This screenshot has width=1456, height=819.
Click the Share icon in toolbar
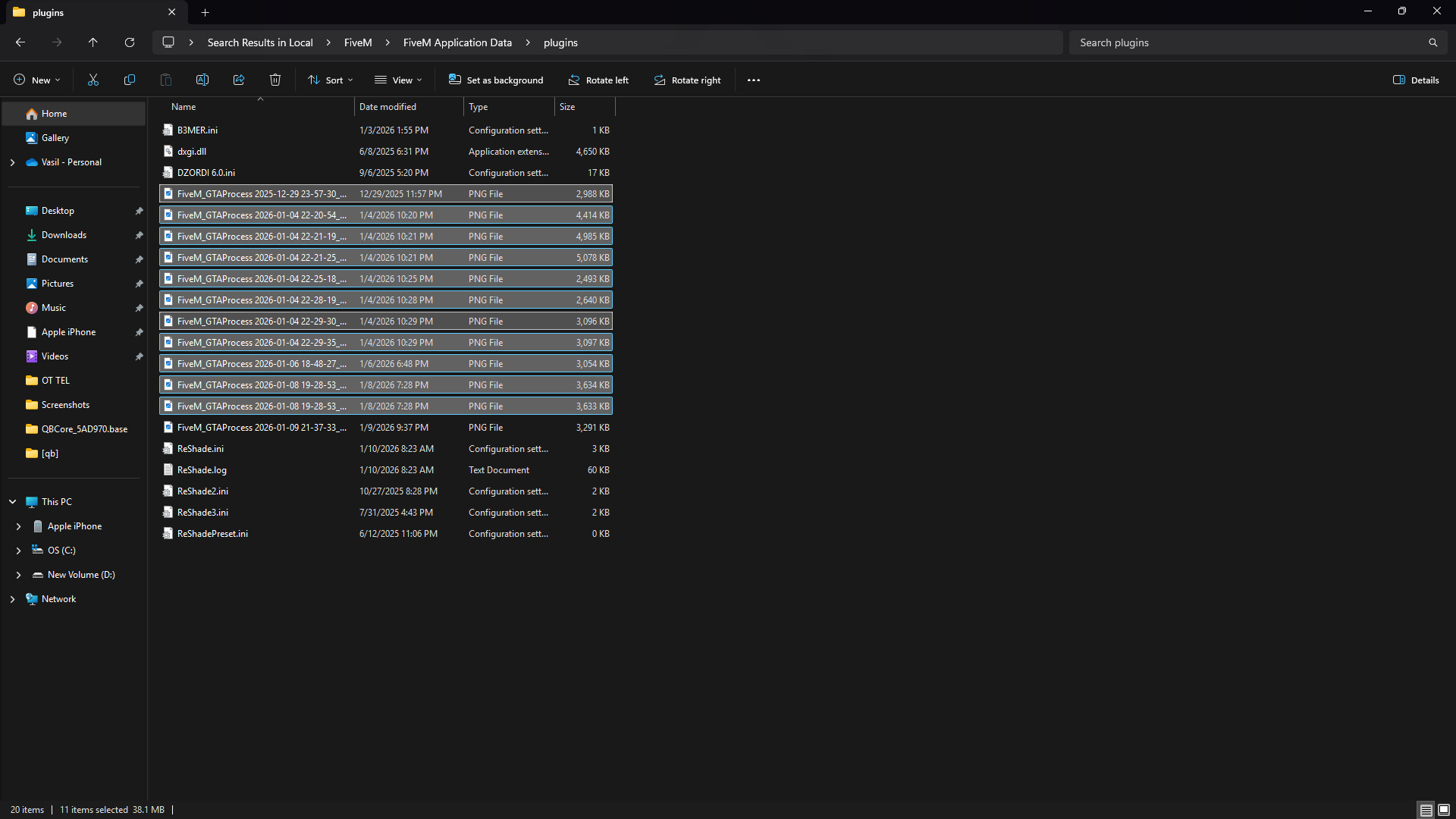click(x=239, y=80)
